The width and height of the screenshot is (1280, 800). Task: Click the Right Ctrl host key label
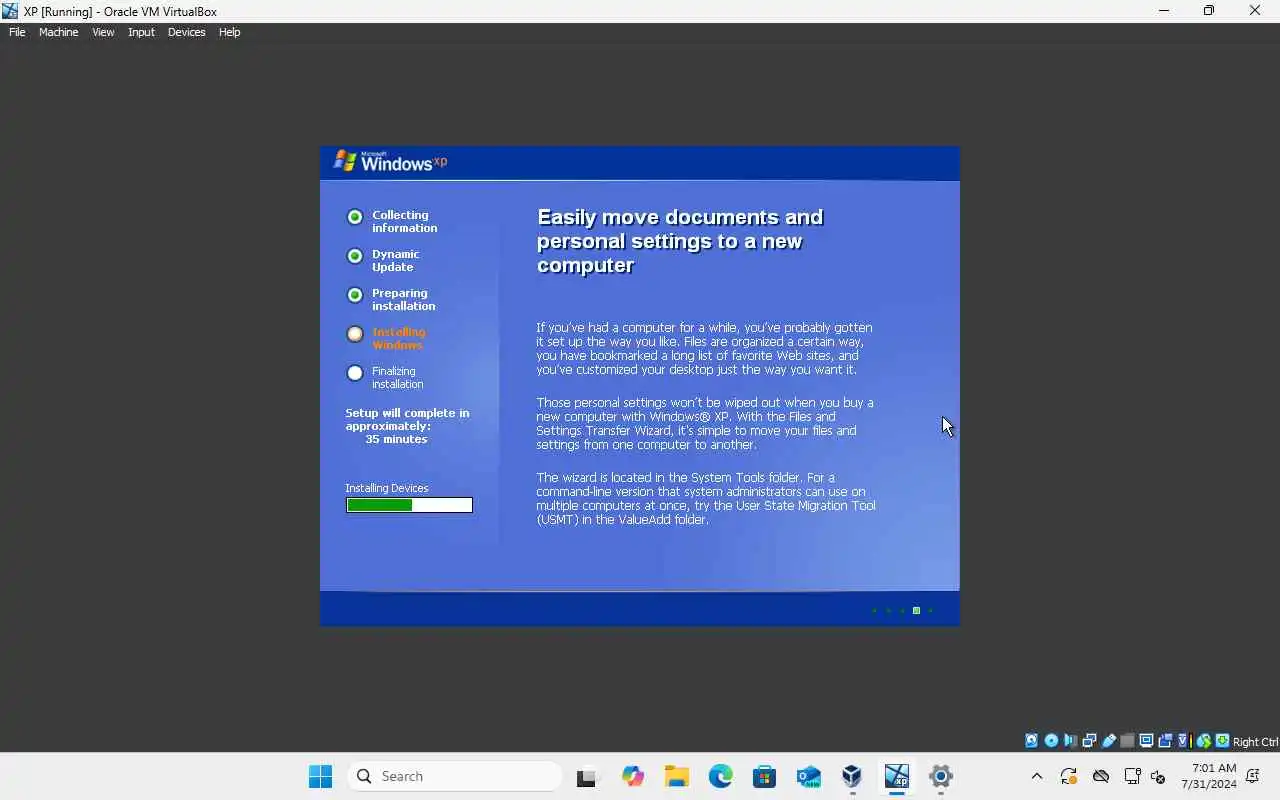[1256, 741]
